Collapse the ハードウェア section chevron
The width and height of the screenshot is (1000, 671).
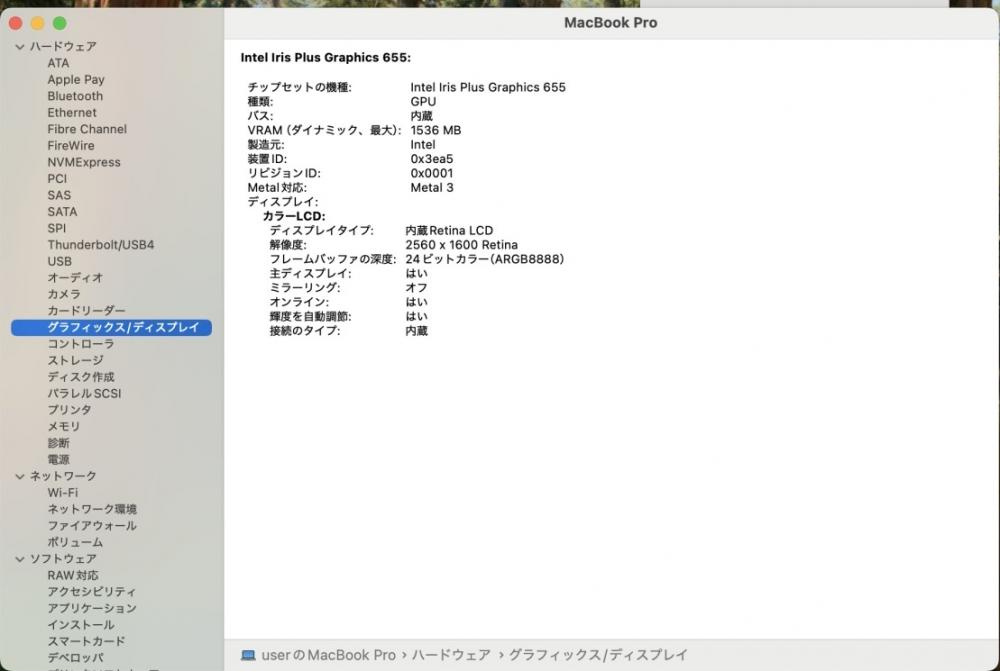pos(20,47)
